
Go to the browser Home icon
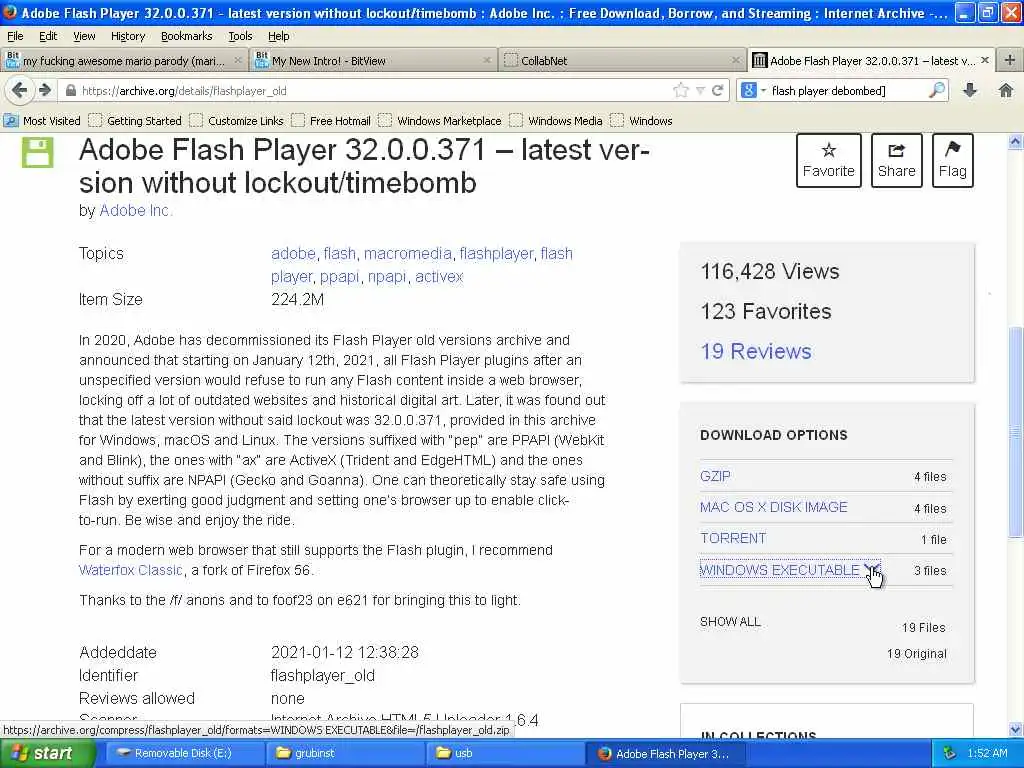1006,90
